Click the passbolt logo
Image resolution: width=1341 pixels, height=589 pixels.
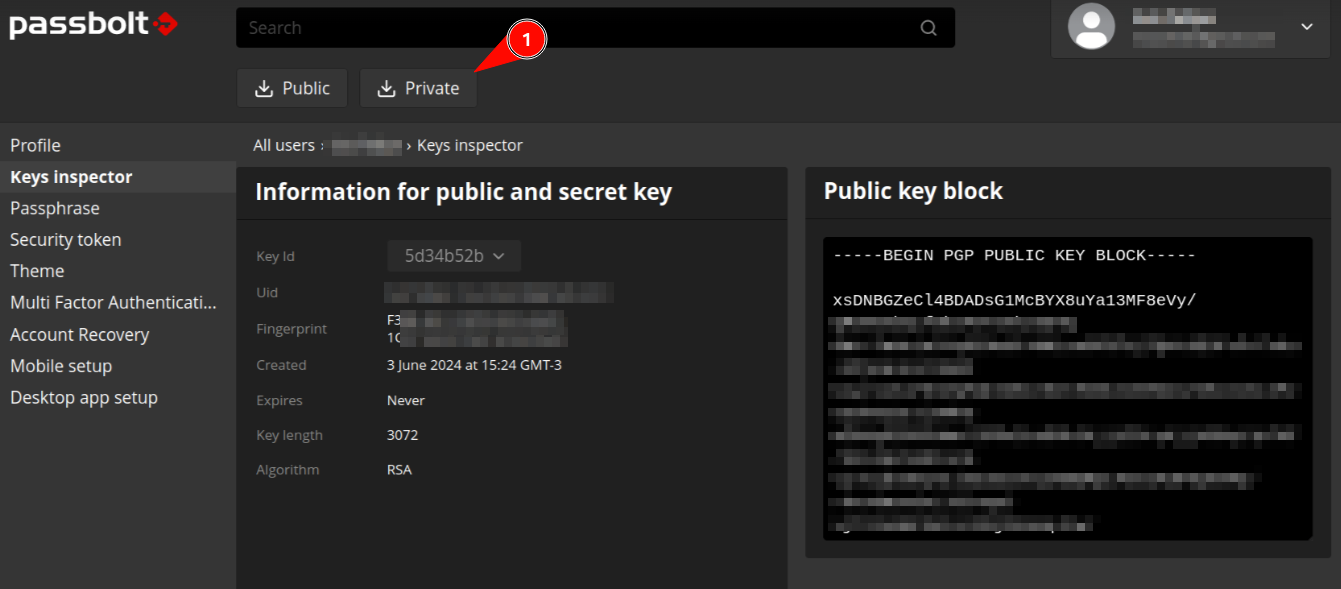click(x=94, y=24)
